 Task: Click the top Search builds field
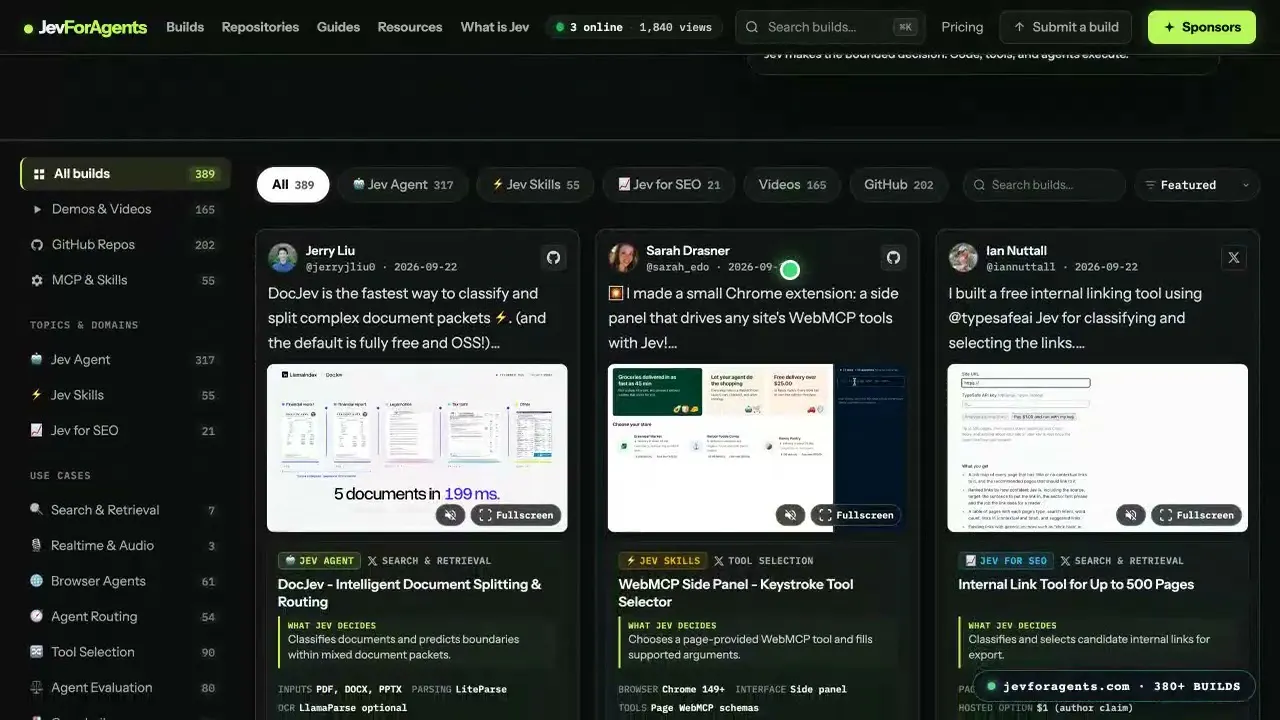coord(830,27)
